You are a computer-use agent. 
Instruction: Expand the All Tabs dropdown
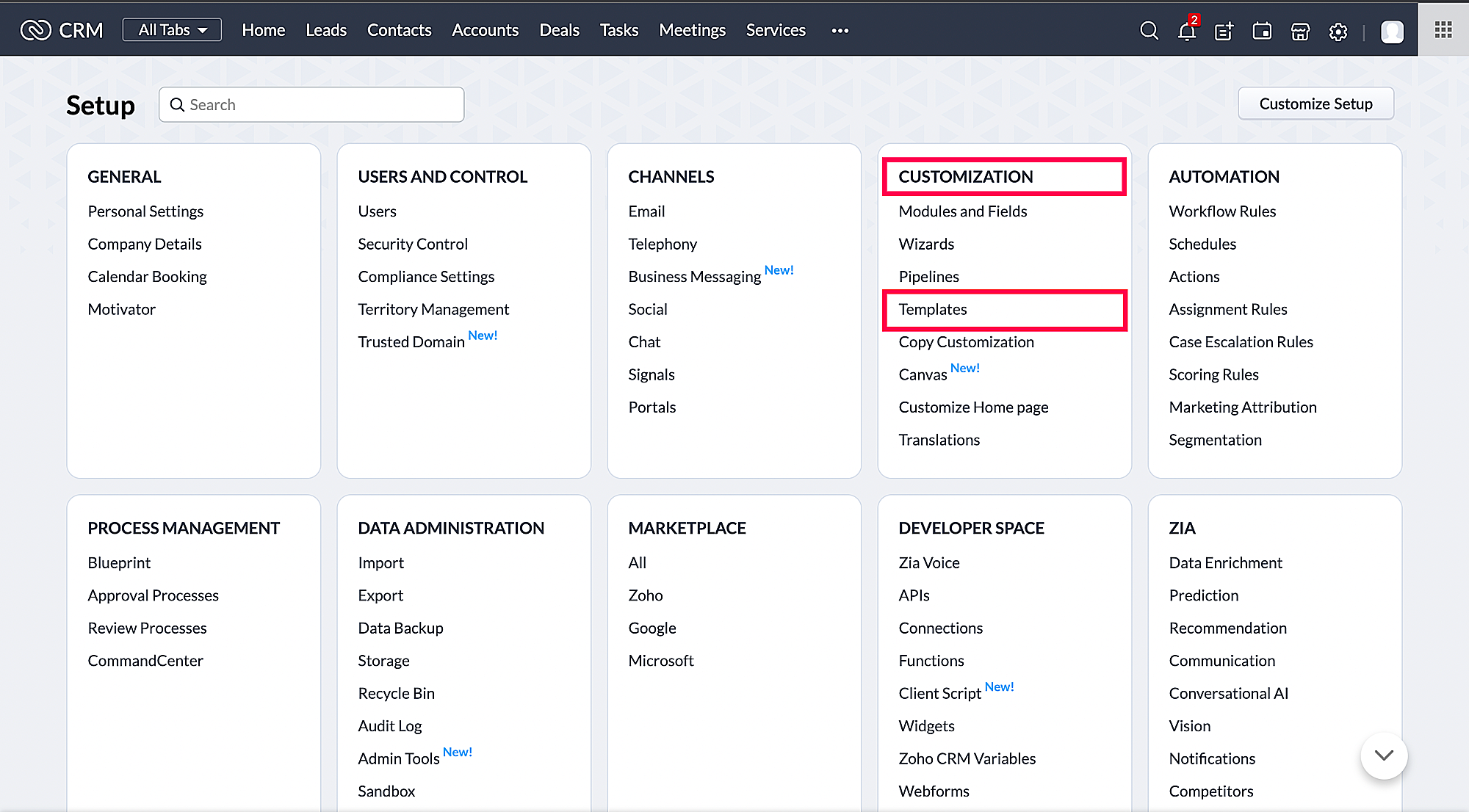[x=172, y=30]
